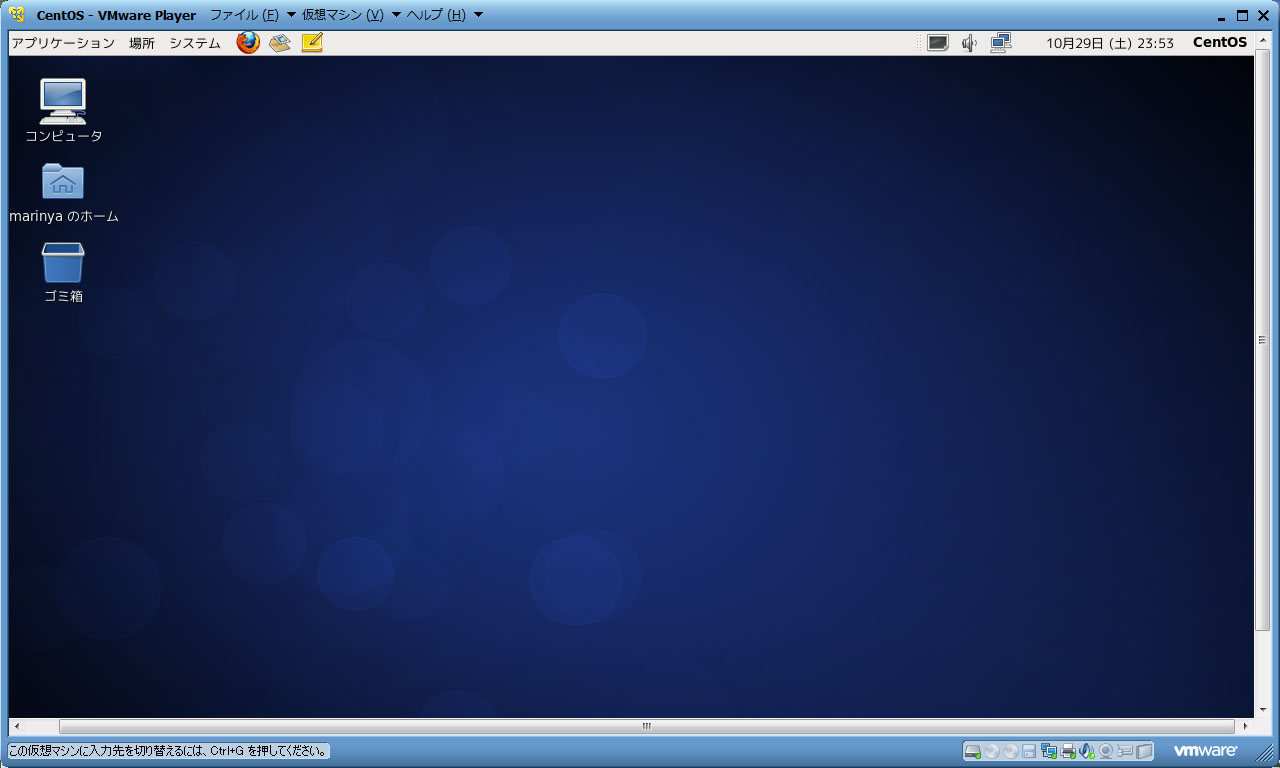The width and height of the screenshot is (1280, 768).
Task: Open the コンピュータ desktop icon
Action: tap(63, 102)
